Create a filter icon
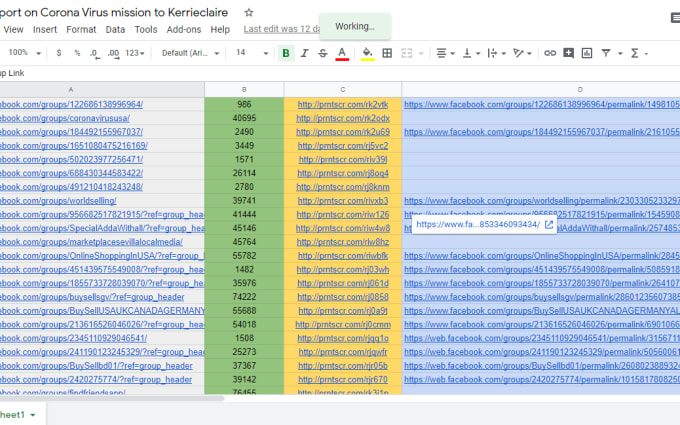This screenshot has height=425, width=680. click(606, 53)
